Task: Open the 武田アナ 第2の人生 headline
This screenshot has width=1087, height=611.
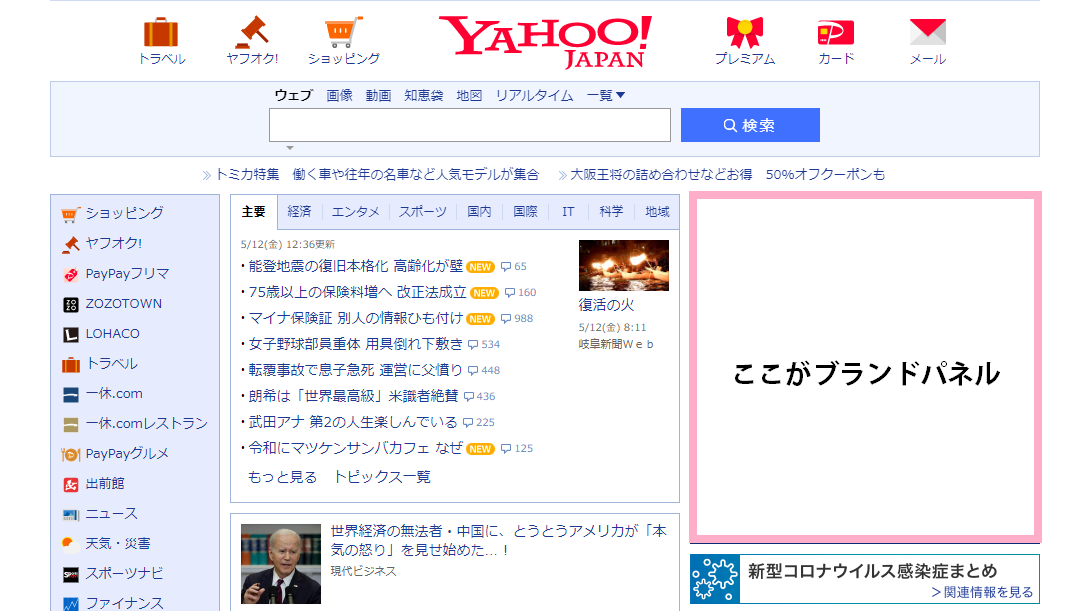Action: click(x=353, y=422)
